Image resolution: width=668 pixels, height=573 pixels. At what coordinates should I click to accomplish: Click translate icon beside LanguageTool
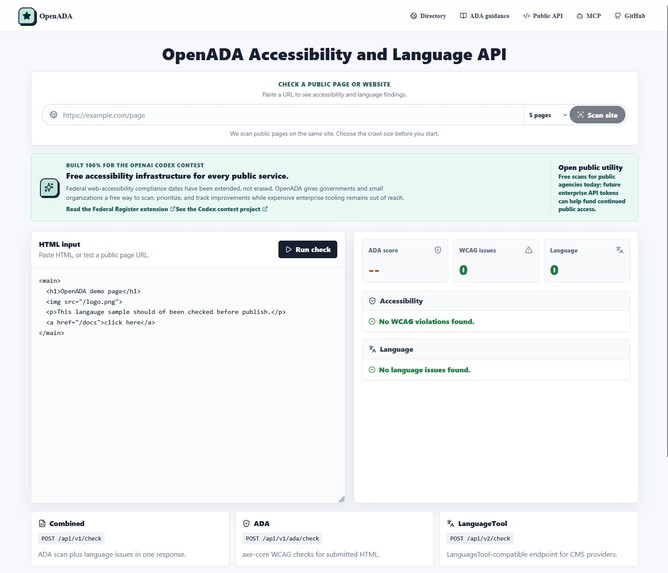tap(450, 524)
